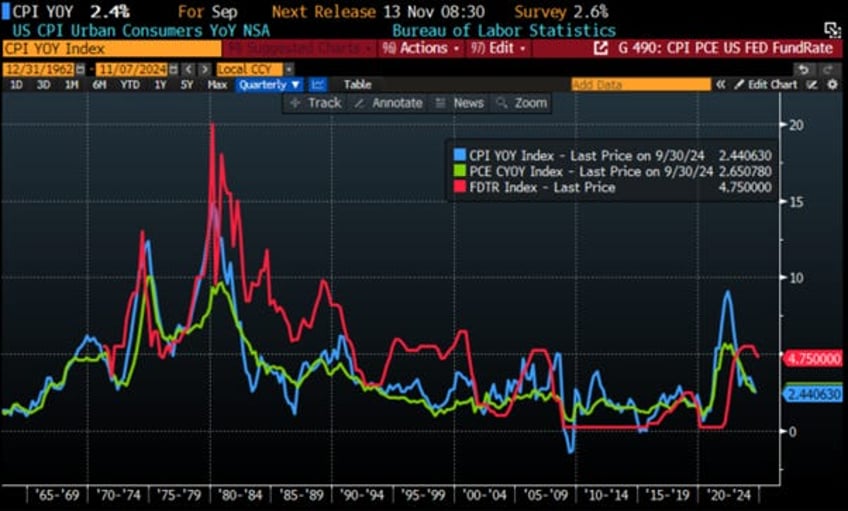Click the '20-'24 x-axis label
848x511 pixels.
point(730,494)
